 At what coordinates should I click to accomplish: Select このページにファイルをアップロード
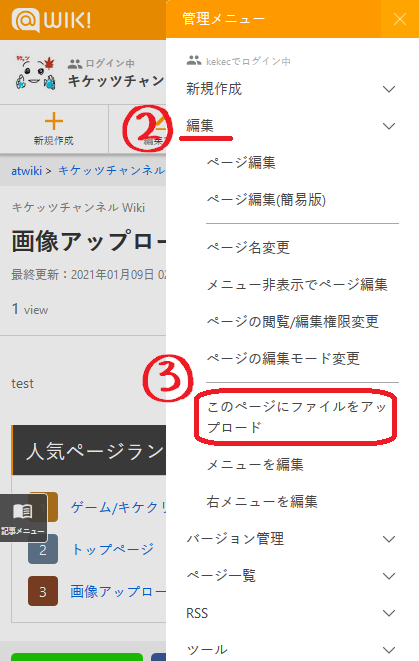[296, 416]
